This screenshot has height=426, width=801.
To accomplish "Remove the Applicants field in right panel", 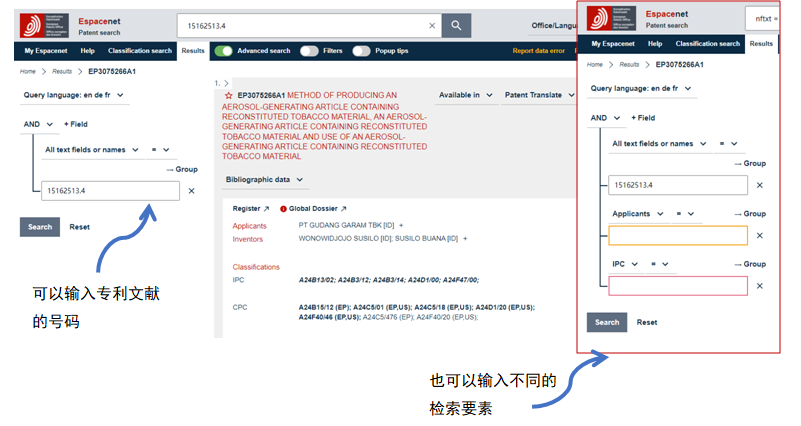I will click(760, 235).
